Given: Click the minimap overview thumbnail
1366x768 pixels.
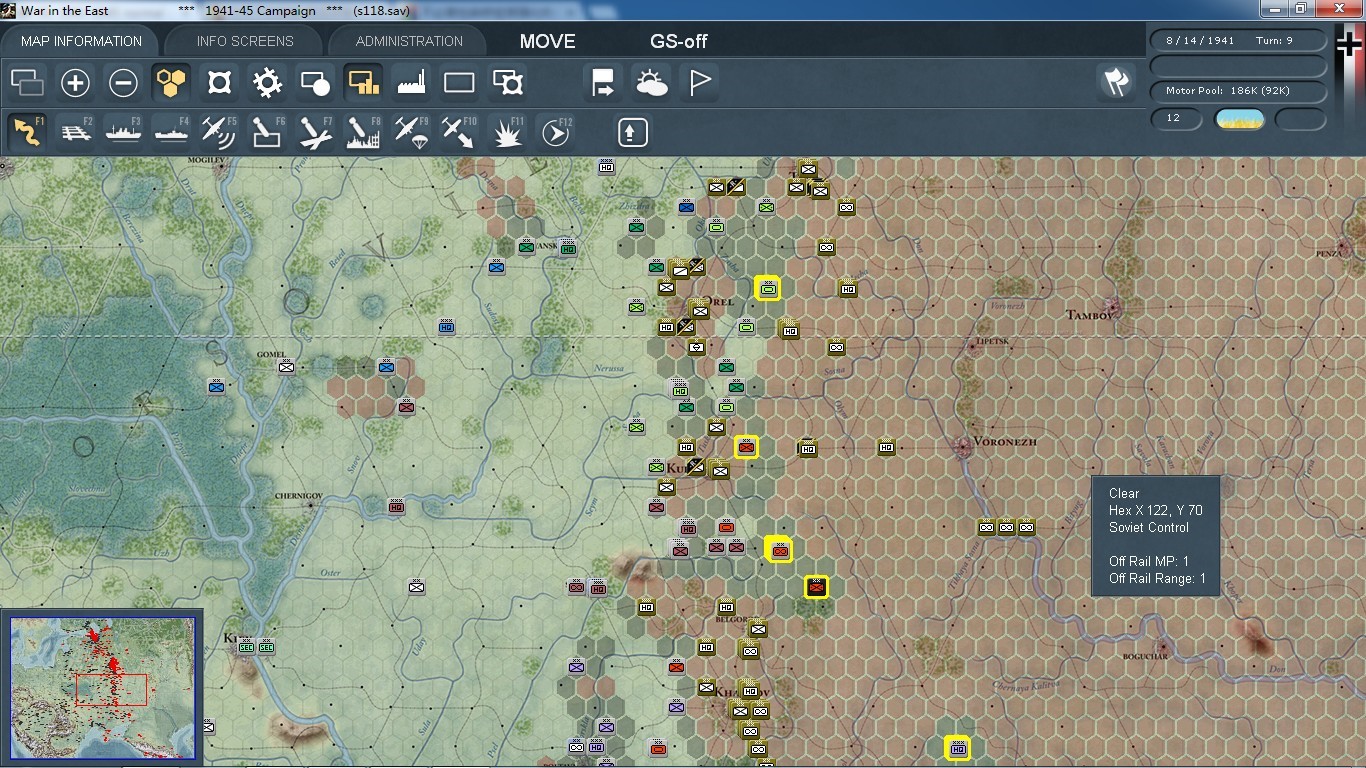Looking at the screenshot, I should 103,687.
